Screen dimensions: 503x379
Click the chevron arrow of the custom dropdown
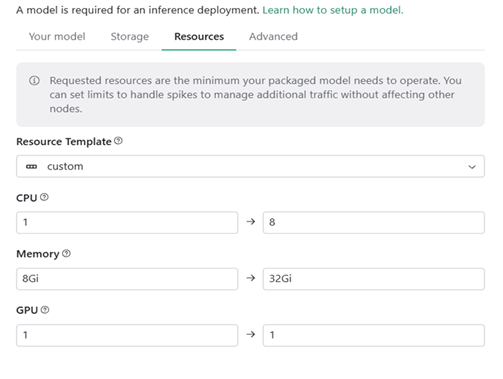[x=472, y=167]
